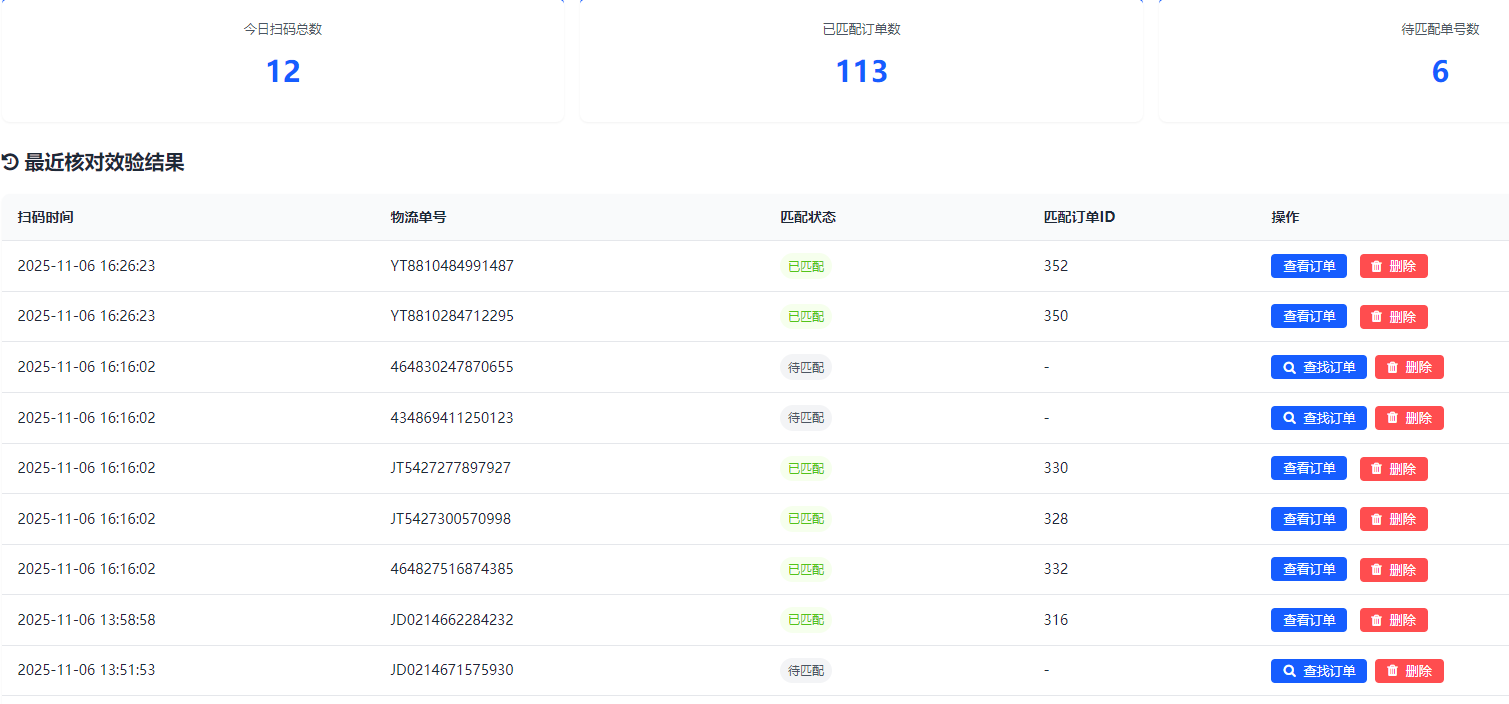This screenshot has height=704, width=1509.
Task: View order for tracking 464827516874385
Action: click(1308, 569)
